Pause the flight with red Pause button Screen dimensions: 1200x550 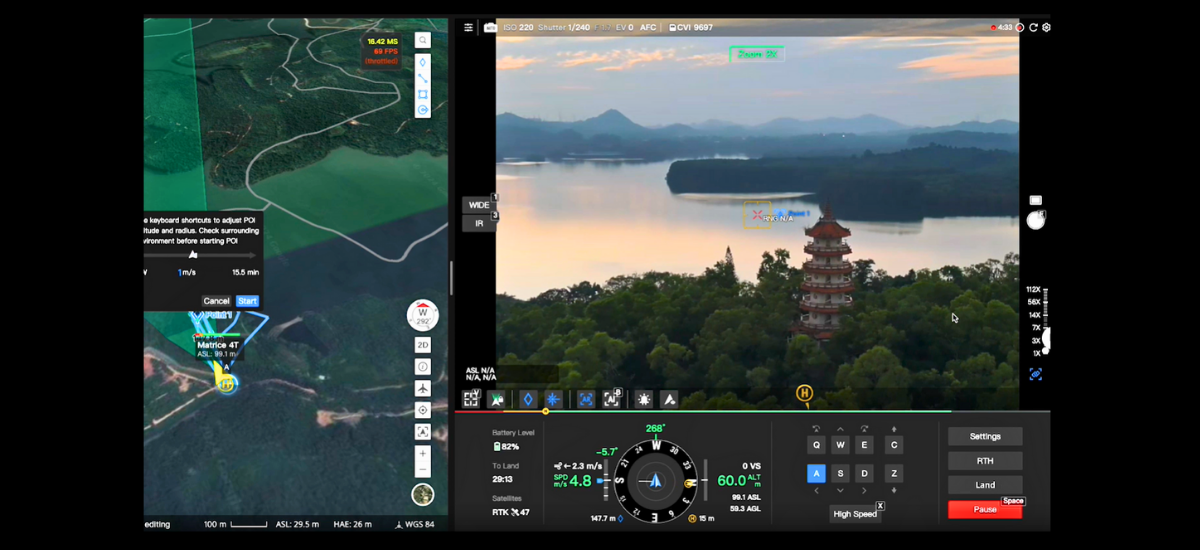[x=985, y=510]
